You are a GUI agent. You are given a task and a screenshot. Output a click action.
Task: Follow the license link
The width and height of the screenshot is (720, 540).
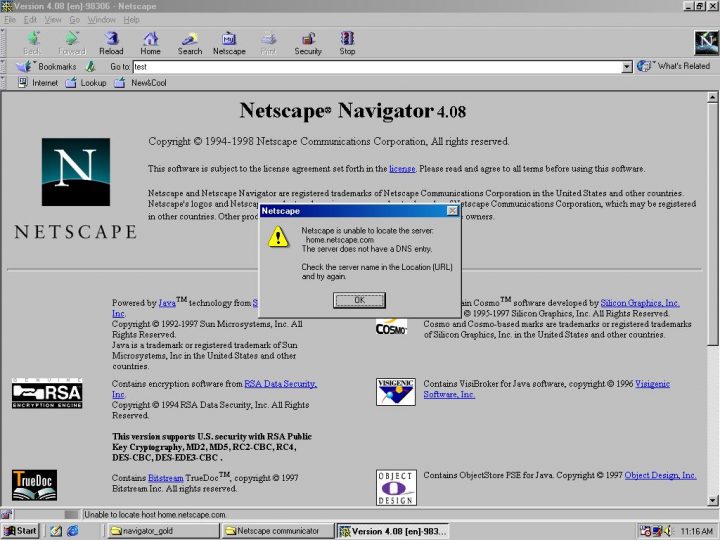402,169
